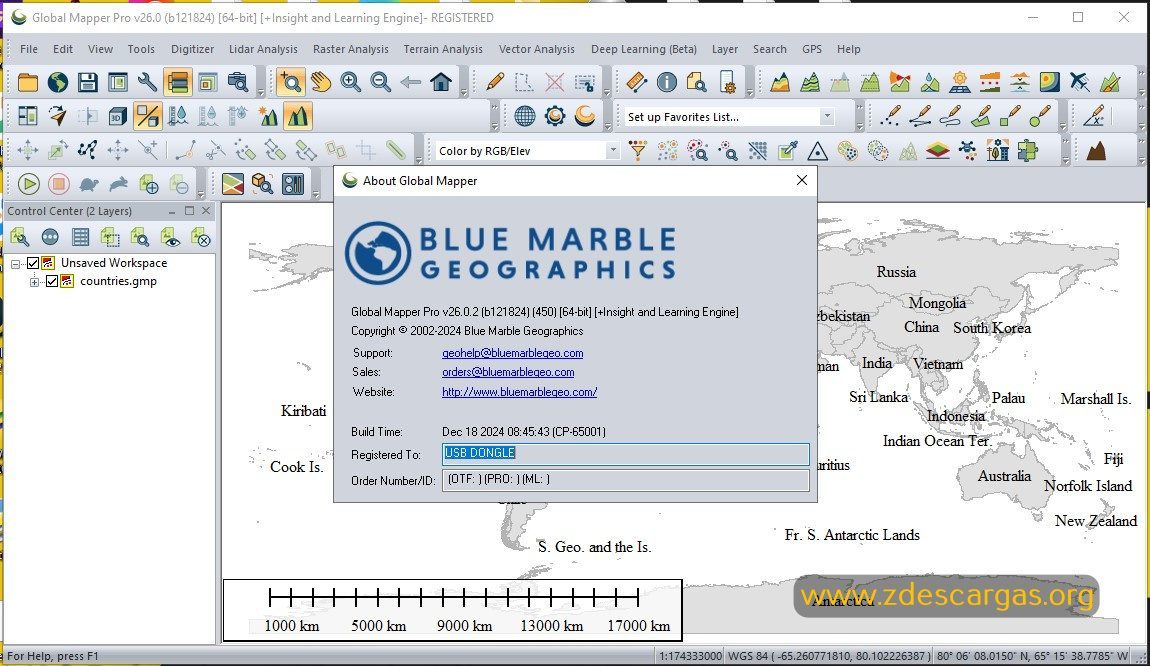Click the Kiribati label on map
The height and width of the screenshot is (666, 1150).
(303, 411)
